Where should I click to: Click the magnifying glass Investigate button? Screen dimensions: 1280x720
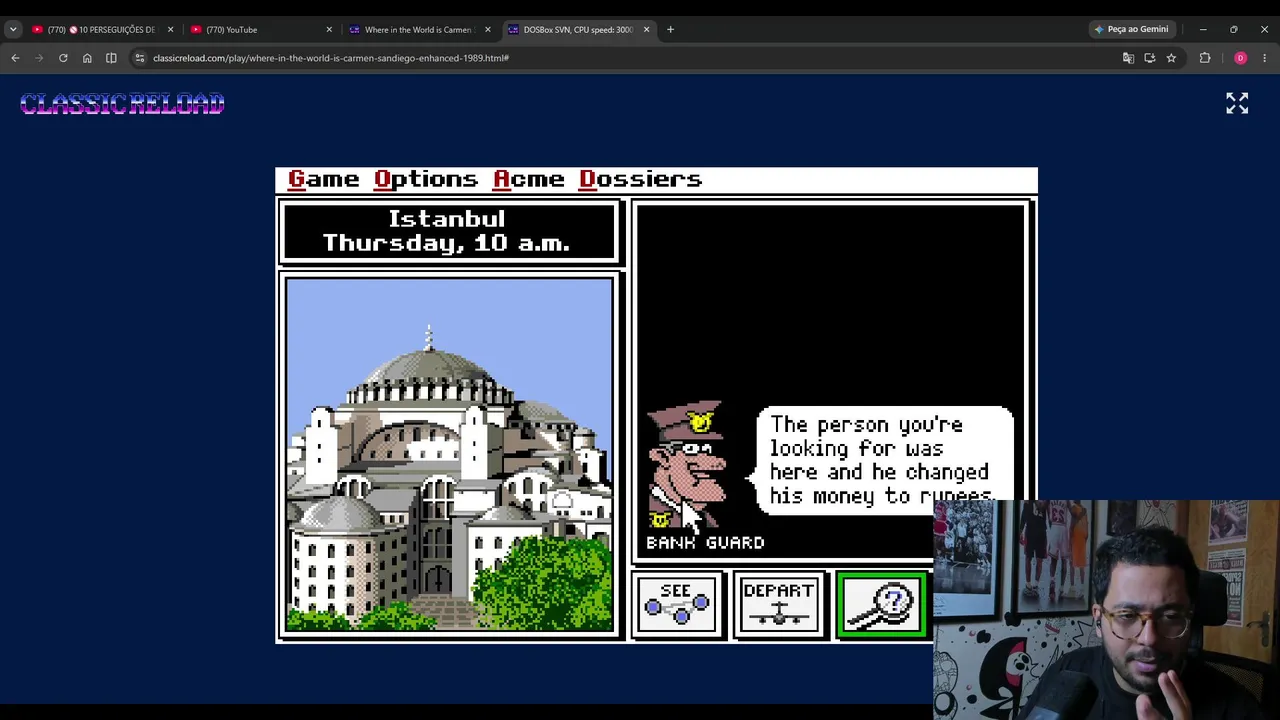(x=882, y=604)
